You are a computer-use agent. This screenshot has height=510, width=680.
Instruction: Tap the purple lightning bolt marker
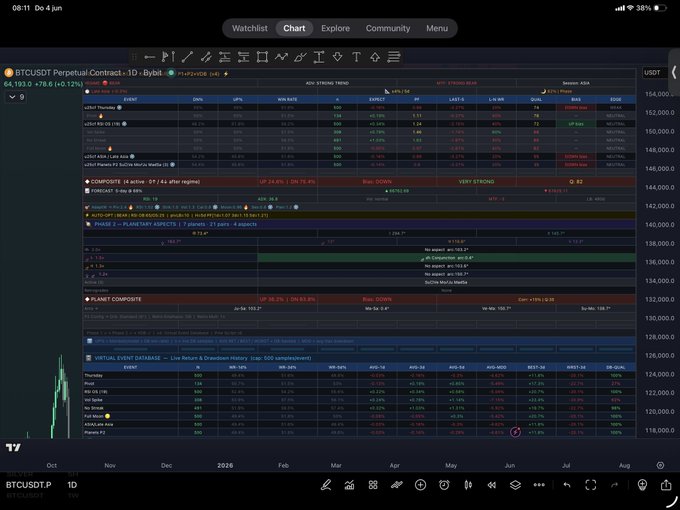point(515,432)
